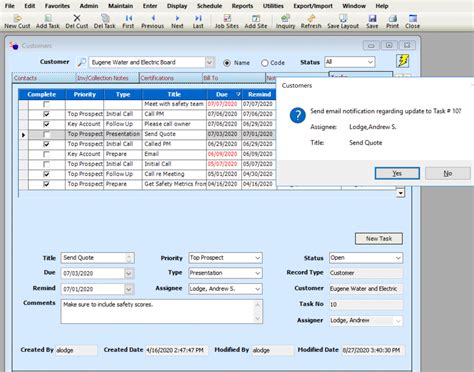Viewport: 474px width, 372px height.
Task: Open the Utilities menu
Action: coord(273,6)
